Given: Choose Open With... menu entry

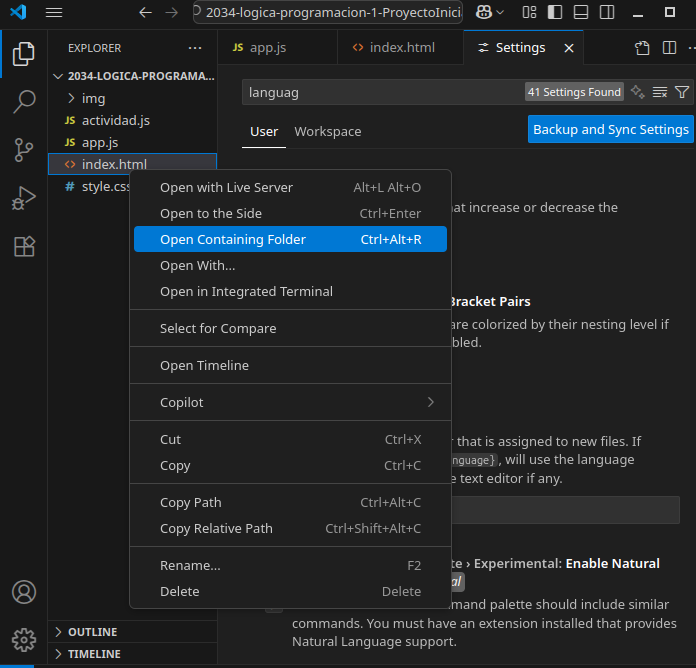Looking at the screenshot, I should pos(290,265).
